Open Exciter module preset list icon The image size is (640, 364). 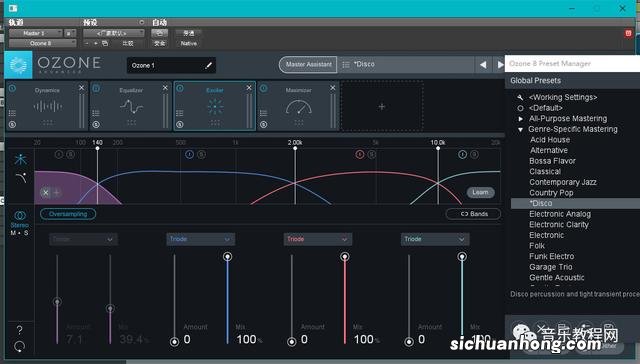click(x=180, y=113)
